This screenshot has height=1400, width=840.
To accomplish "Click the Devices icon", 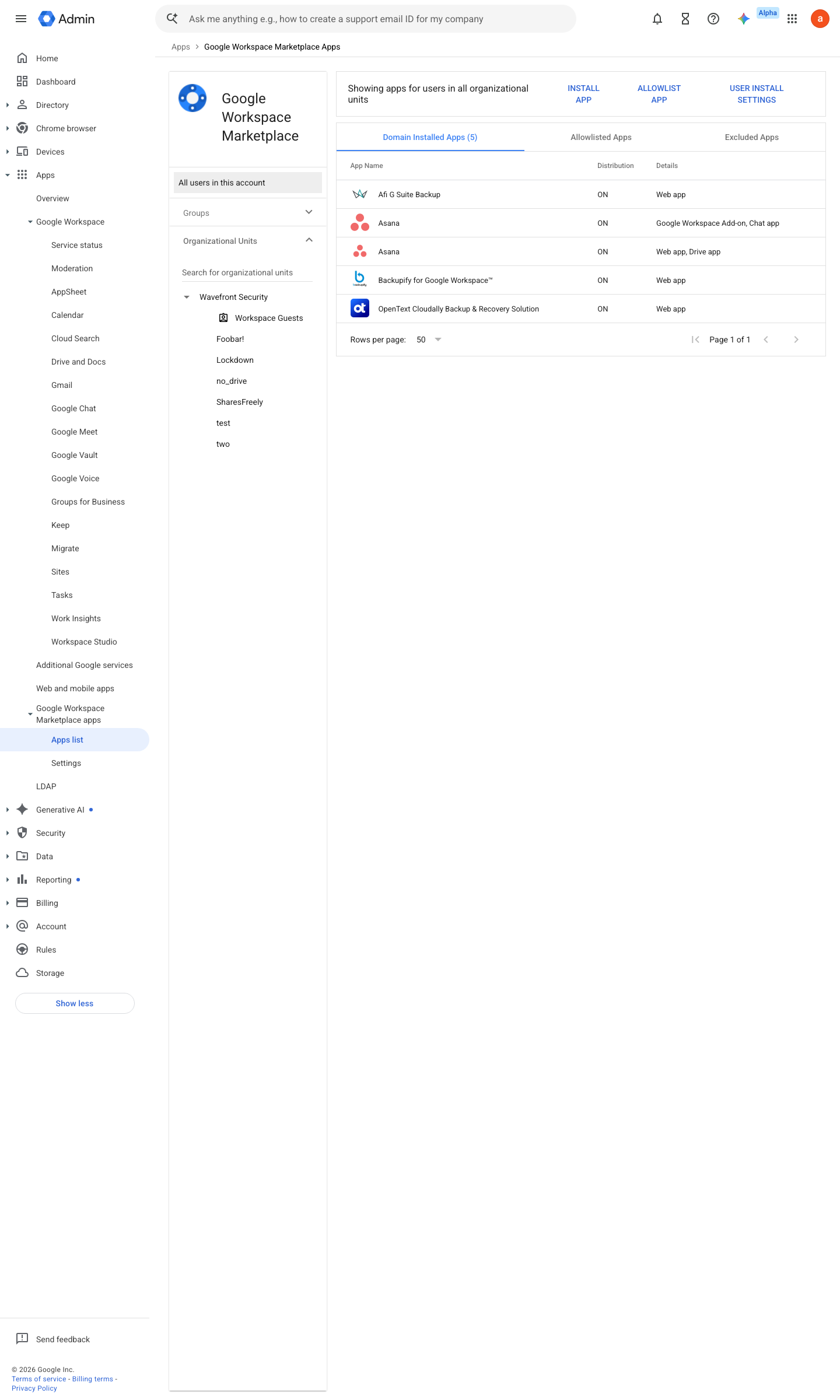I will (22, 152).
